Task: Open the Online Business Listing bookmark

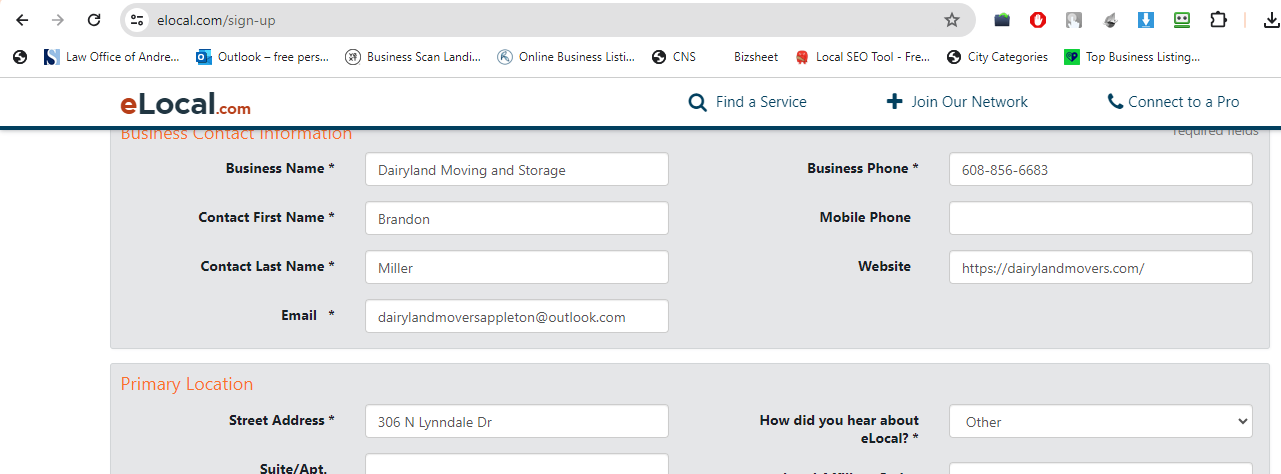Action: [566, 57]
